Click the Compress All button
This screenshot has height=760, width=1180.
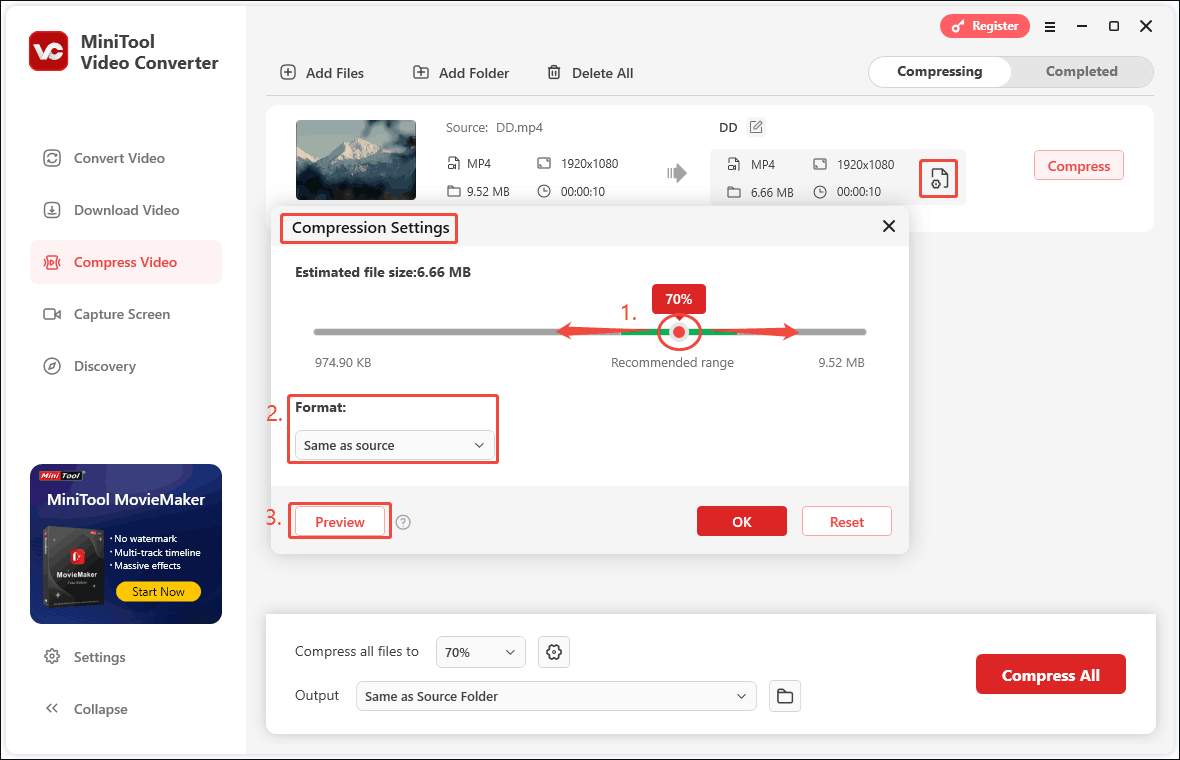1051,675
